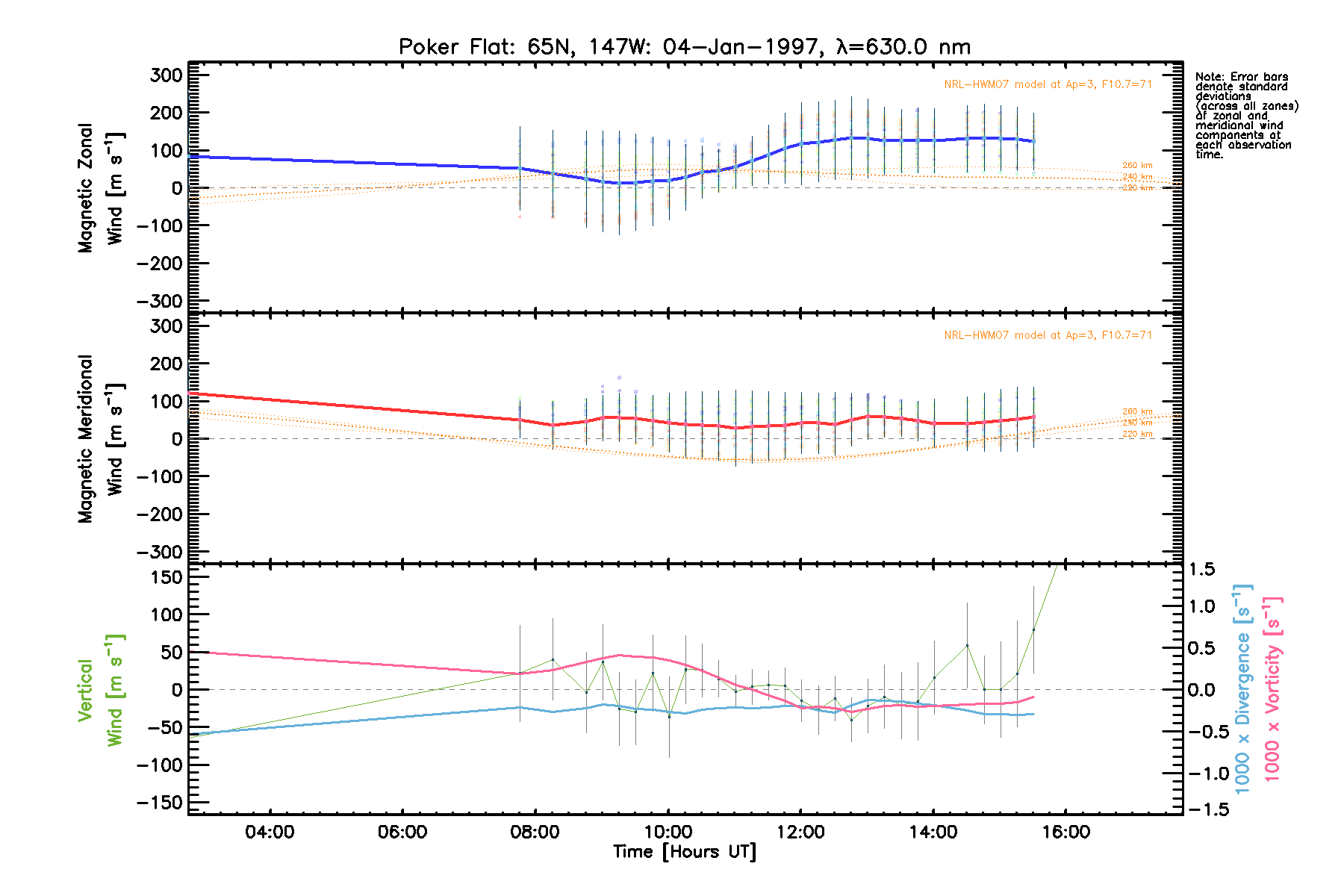1344x896 pixels.
Task: Click the 16:00 time tick label
Action: pyautogui.click(x=1065, y=833)
